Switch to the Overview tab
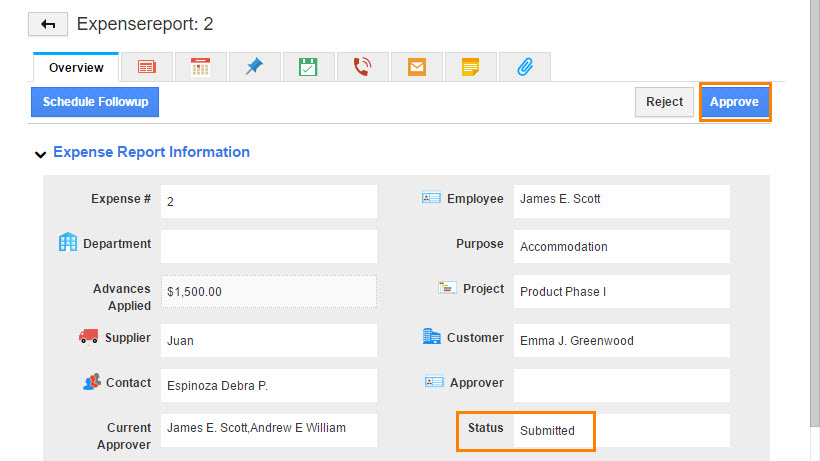Viewport: 820px width, 461px height. pyautogui.click(x=76, y=68)
